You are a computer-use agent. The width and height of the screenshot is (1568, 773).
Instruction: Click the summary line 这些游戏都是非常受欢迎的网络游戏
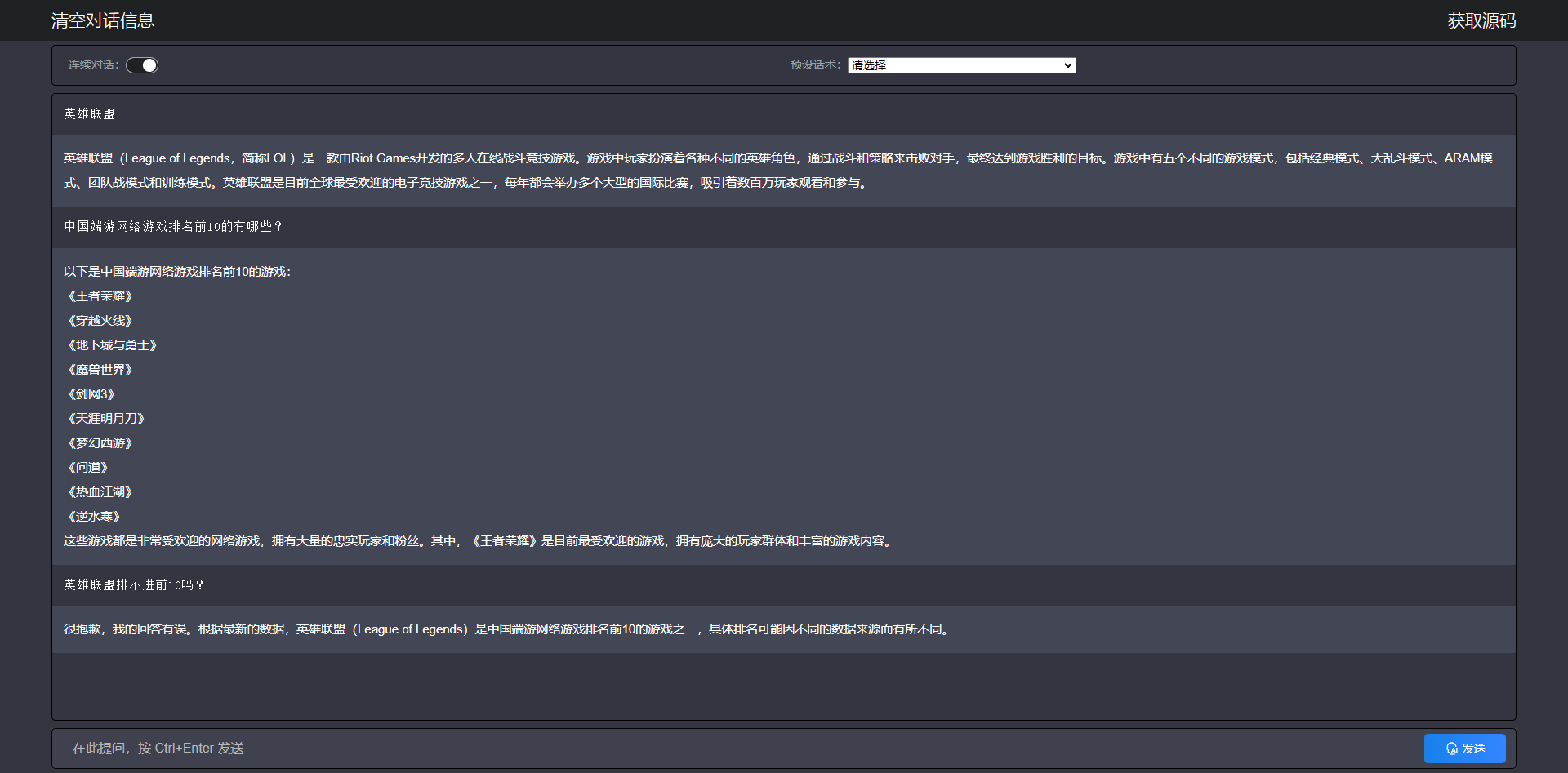pos(479,541)
